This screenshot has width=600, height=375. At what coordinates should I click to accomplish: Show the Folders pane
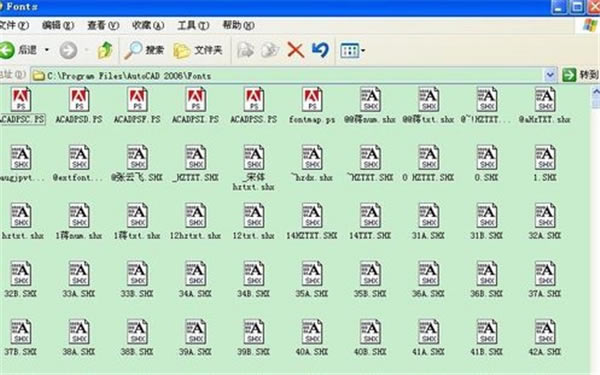[198, 50]
